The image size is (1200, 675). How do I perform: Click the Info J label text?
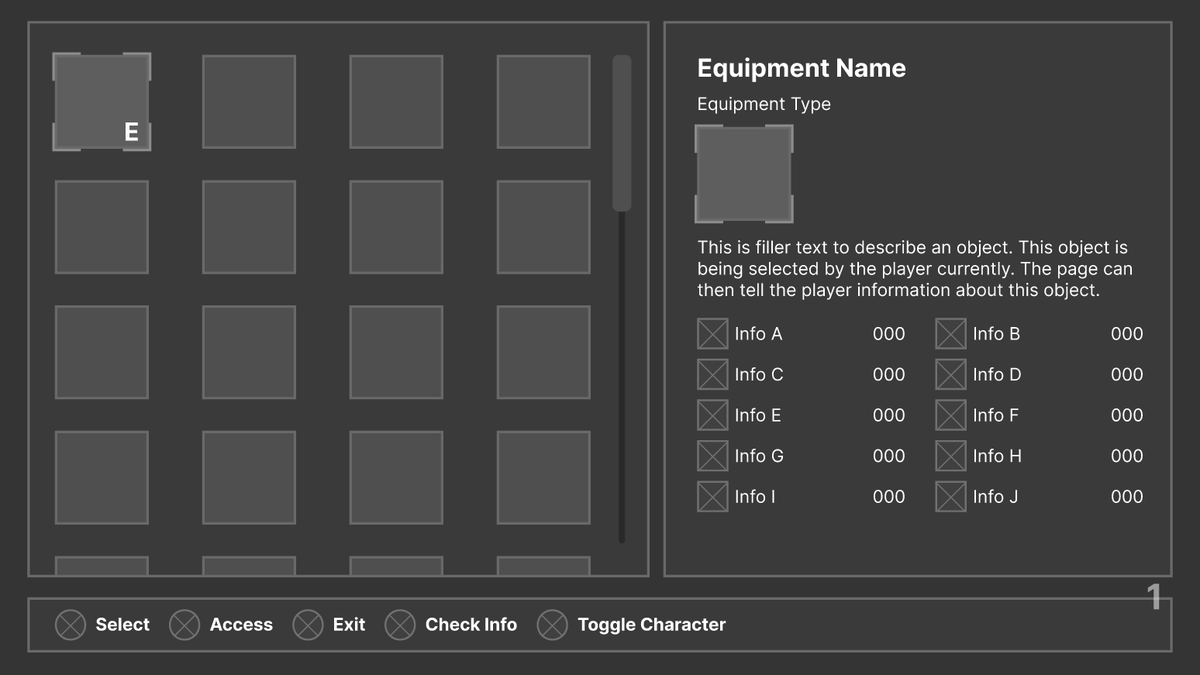coord(995,496)
